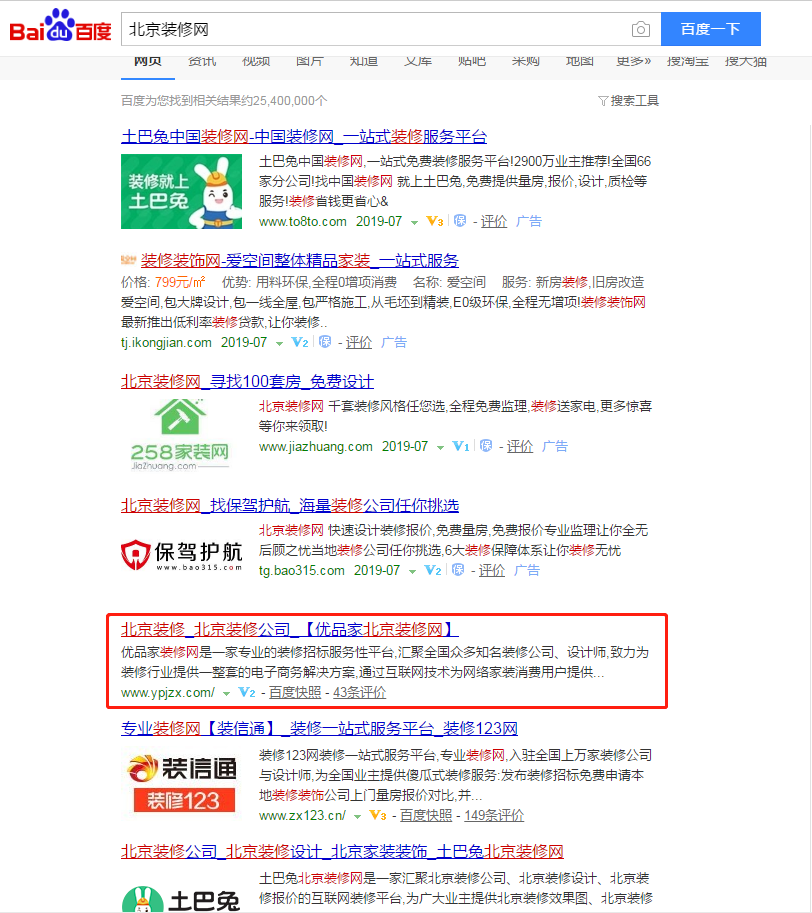Screen dimensions: 812x913
Task: Open camera image search icon
Action: click(640, 29)
